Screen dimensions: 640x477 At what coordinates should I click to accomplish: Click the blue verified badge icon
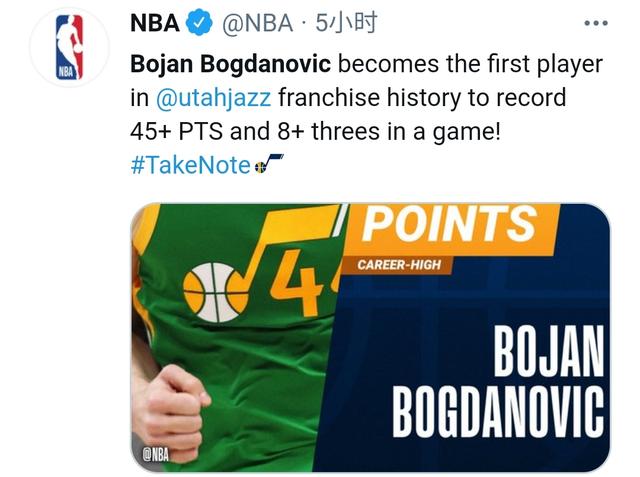[x=199, y=23]
